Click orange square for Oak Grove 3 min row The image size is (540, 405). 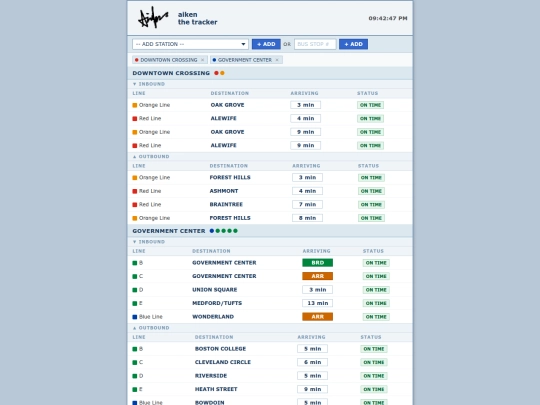135,105
